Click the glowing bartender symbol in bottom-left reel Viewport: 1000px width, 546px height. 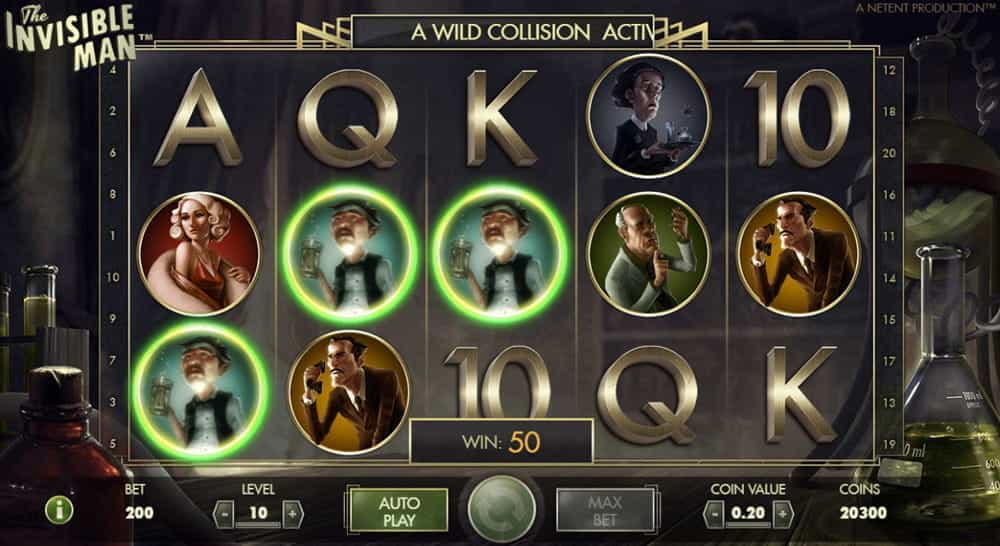[200, 392]
